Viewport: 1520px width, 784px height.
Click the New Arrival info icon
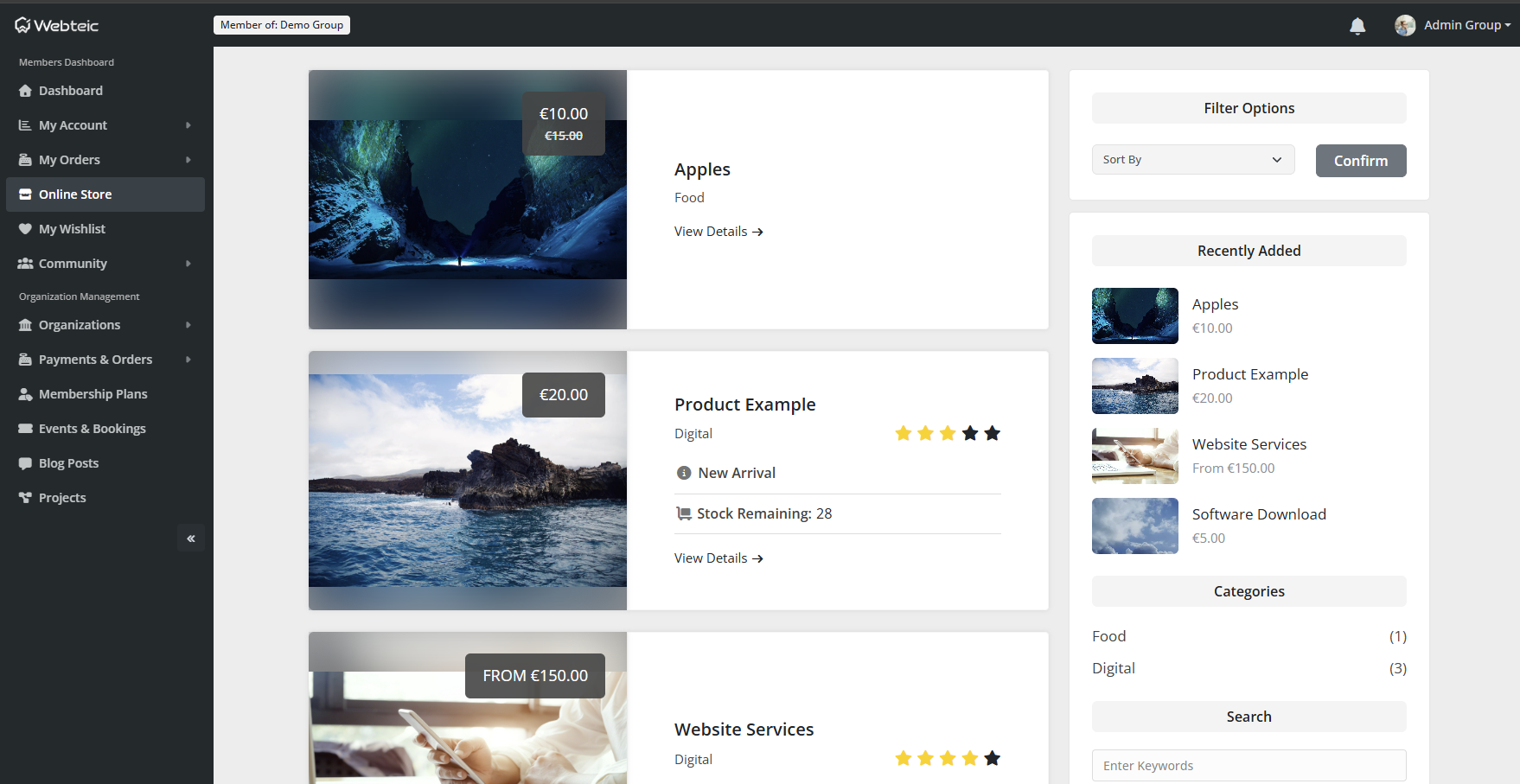684,473
